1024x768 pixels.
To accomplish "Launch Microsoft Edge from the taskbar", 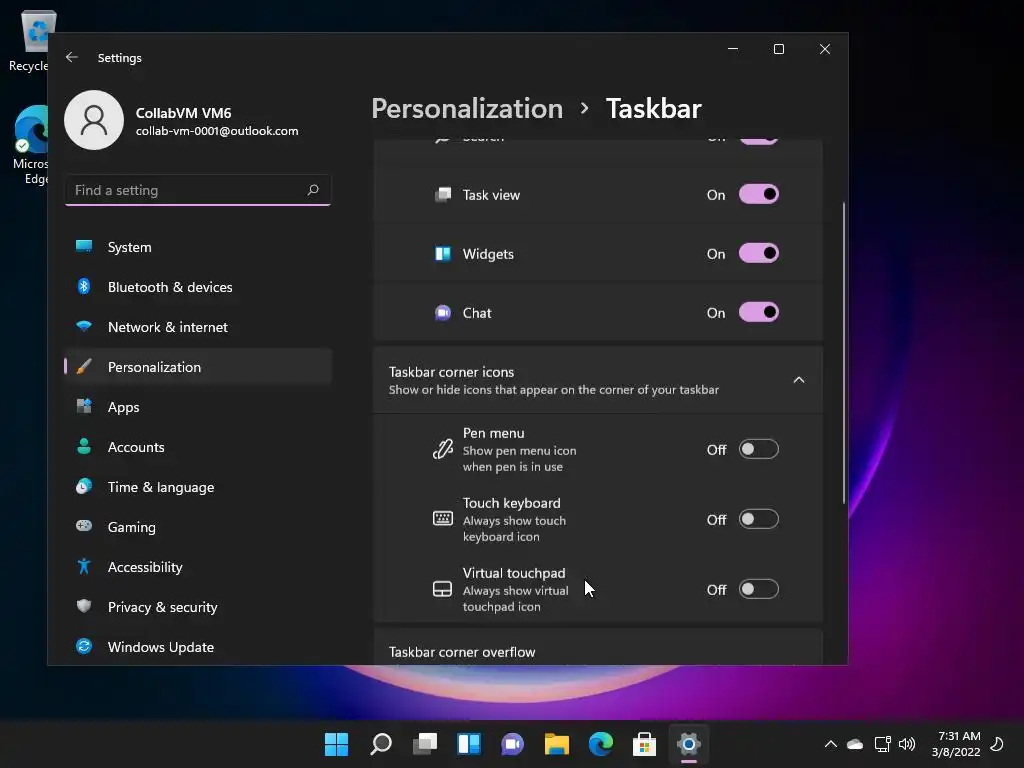I will (x=601, y=744).
